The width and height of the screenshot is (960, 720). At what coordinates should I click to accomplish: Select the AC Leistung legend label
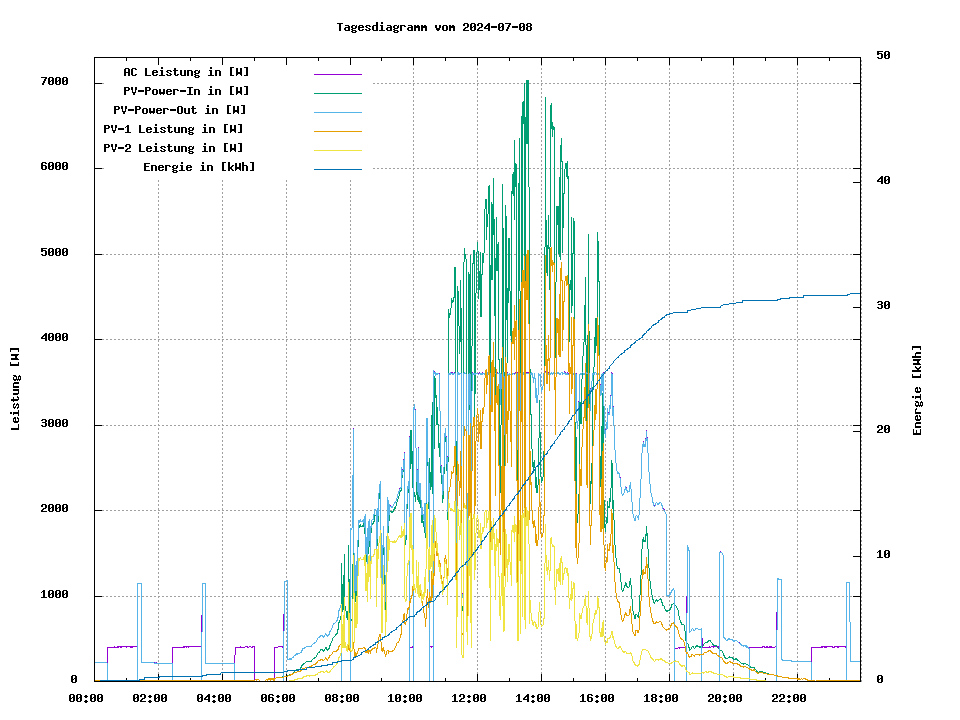pos(186,72)
